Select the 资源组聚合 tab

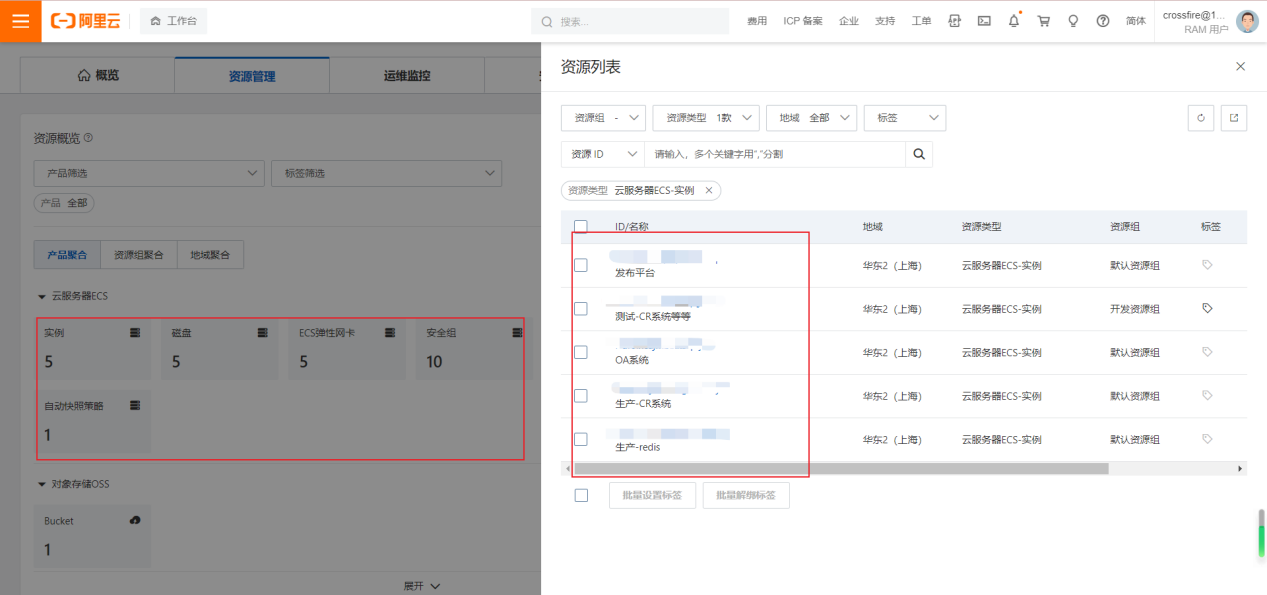139,255
